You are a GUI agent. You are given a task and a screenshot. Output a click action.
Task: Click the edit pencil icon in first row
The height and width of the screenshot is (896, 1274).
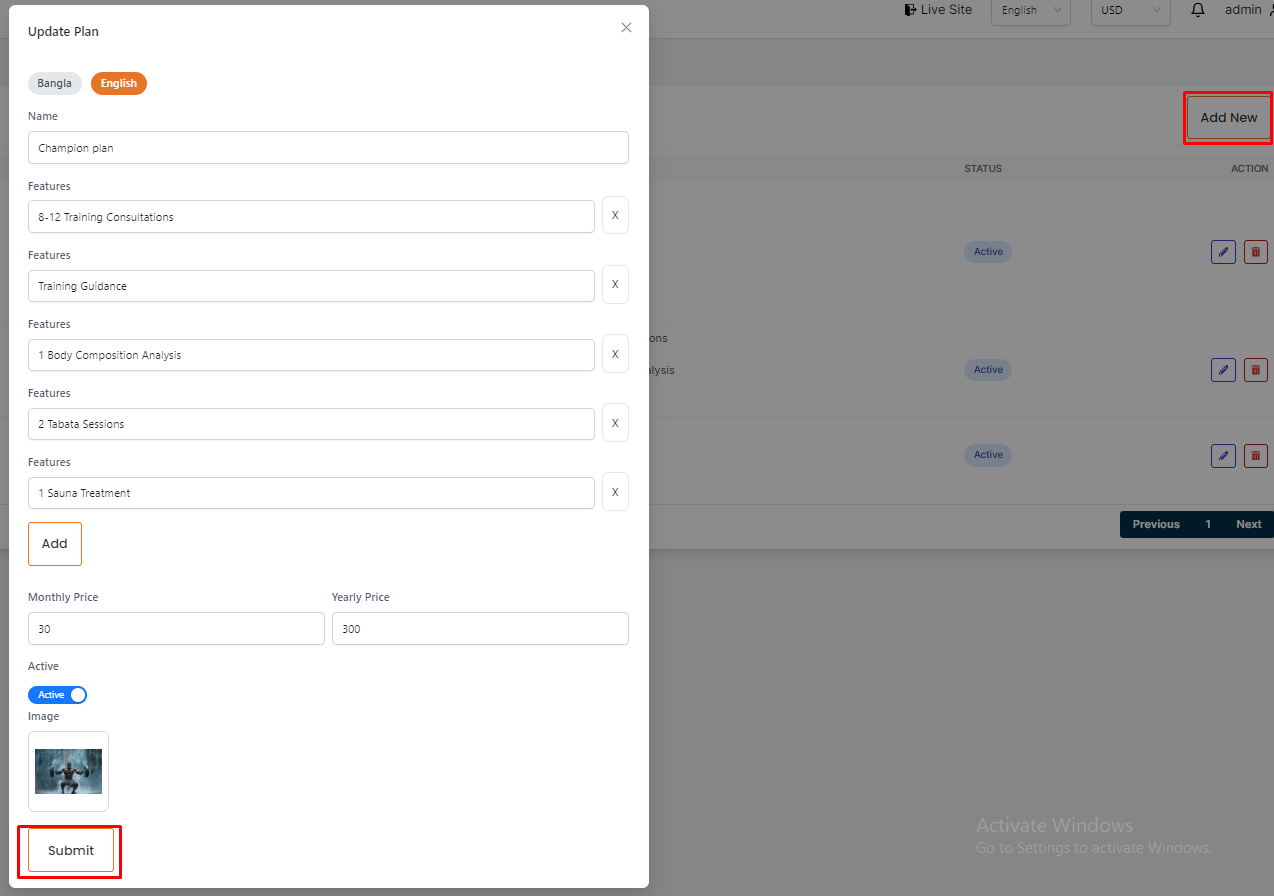[1223, 252]
